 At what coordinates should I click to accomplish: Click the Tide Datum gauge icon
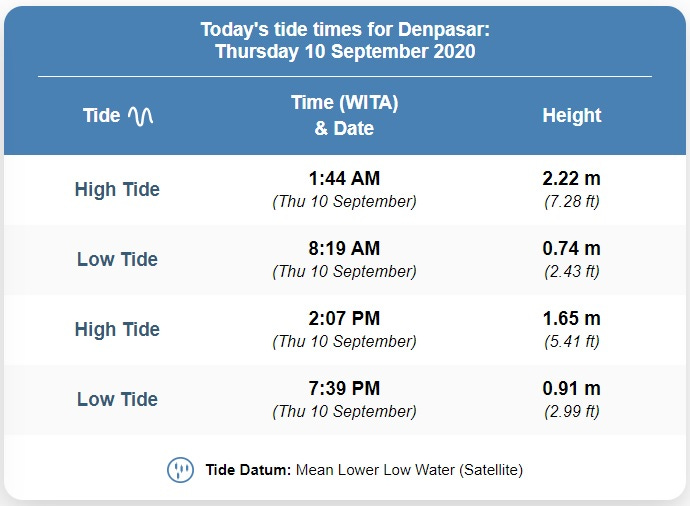[180, 469]
